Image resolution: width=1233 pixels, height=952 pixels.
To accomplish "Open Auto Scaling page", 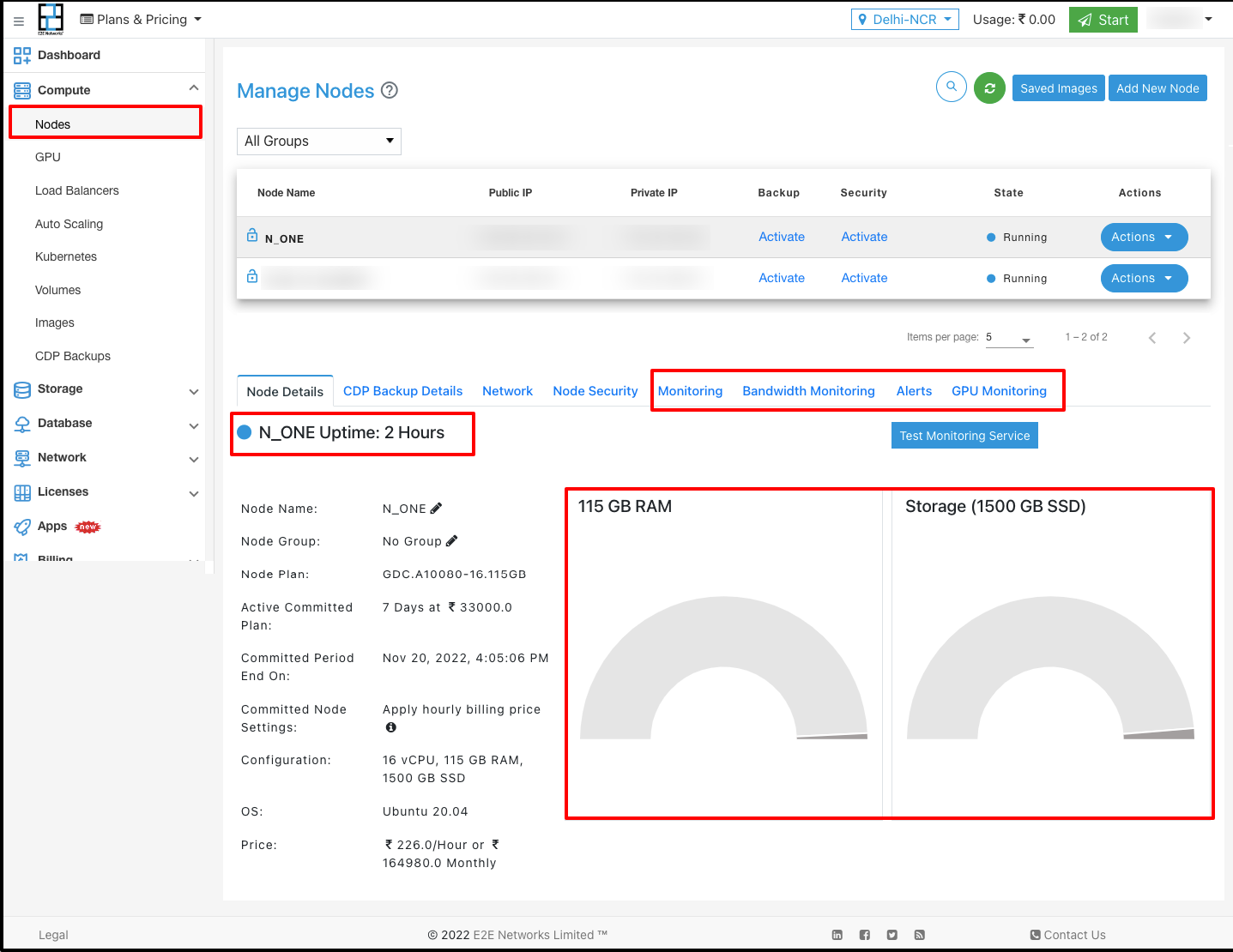I will click(69, 224).
